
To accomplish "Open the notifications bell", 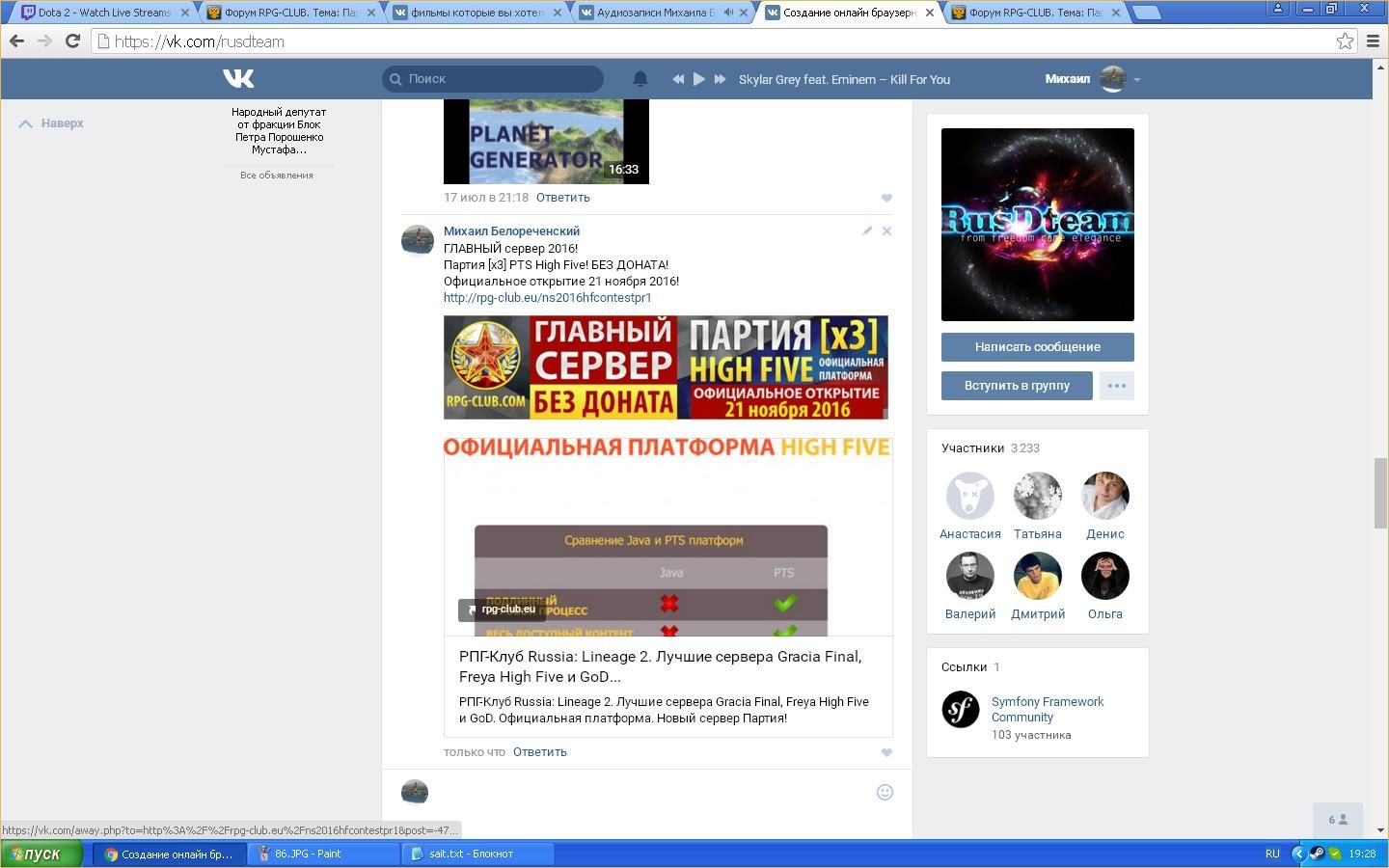I will pyautogui.click(x=640, y=79).
